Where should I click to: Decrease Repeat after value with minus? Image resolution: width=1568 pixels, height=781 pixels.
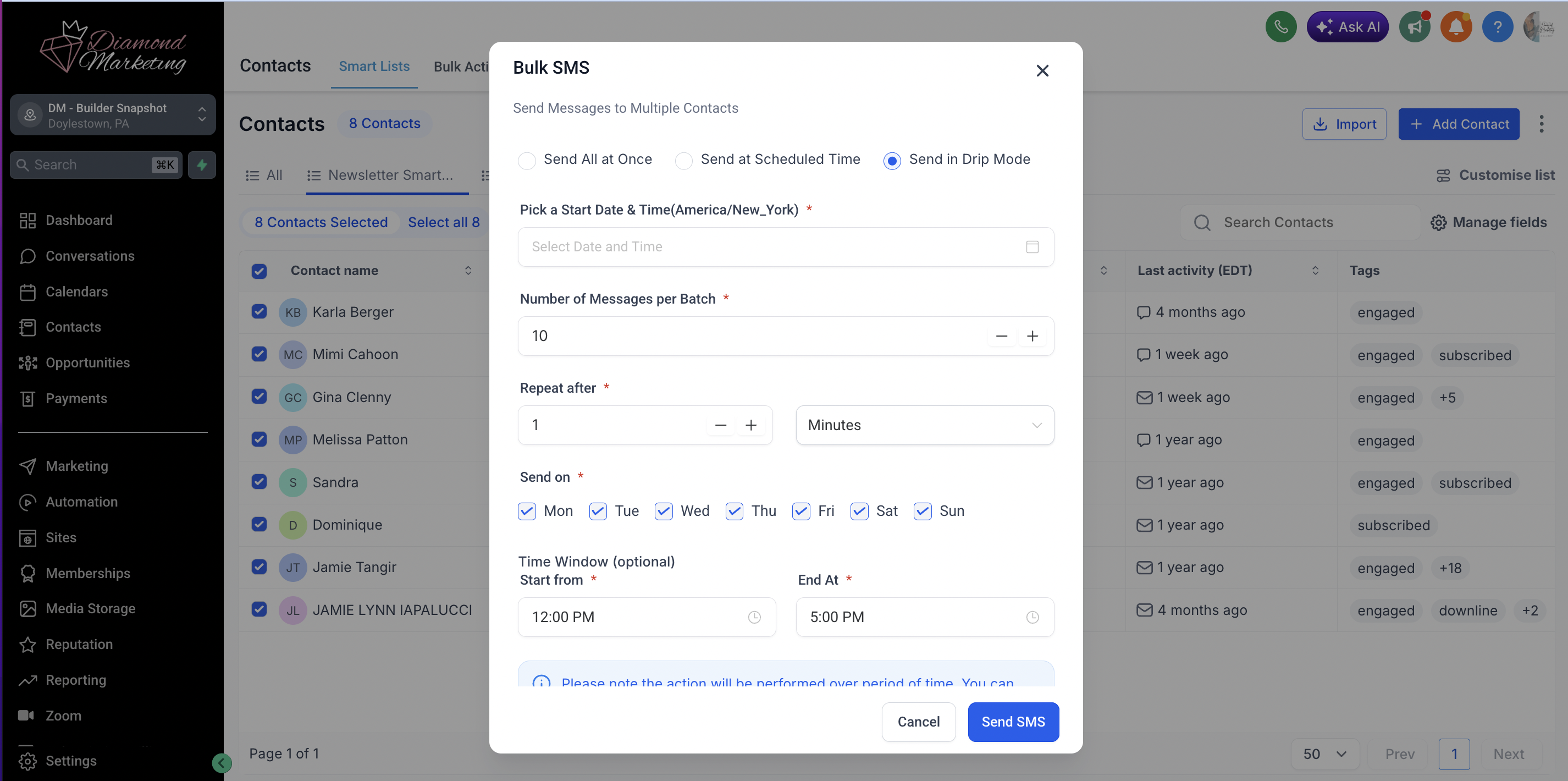721,425
